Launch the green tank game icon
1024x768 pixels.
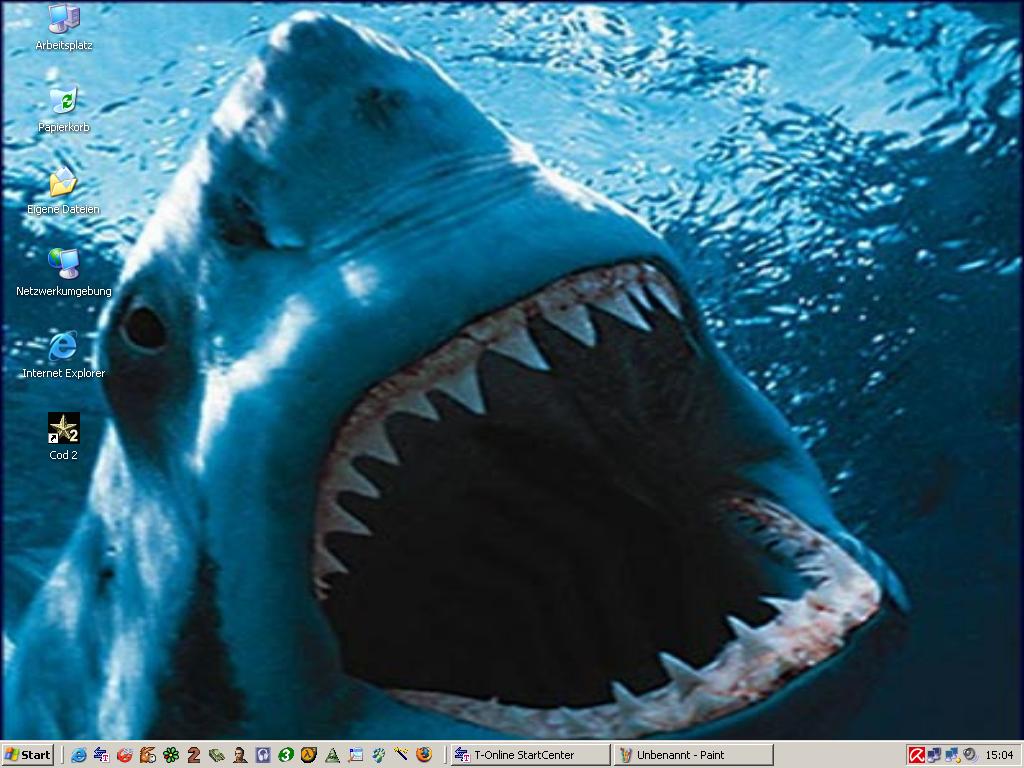click(217, 755)
